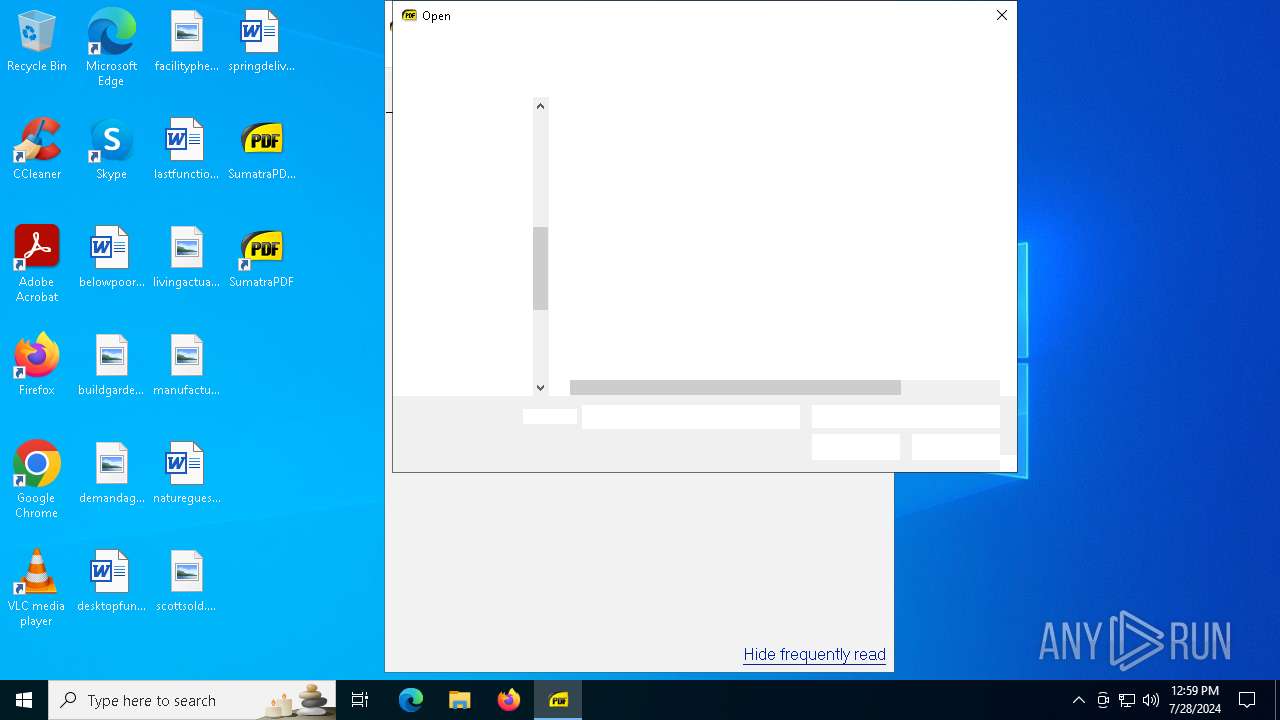Open the Recycle Bin desktop icon
1280x720 pixels.
37,42
